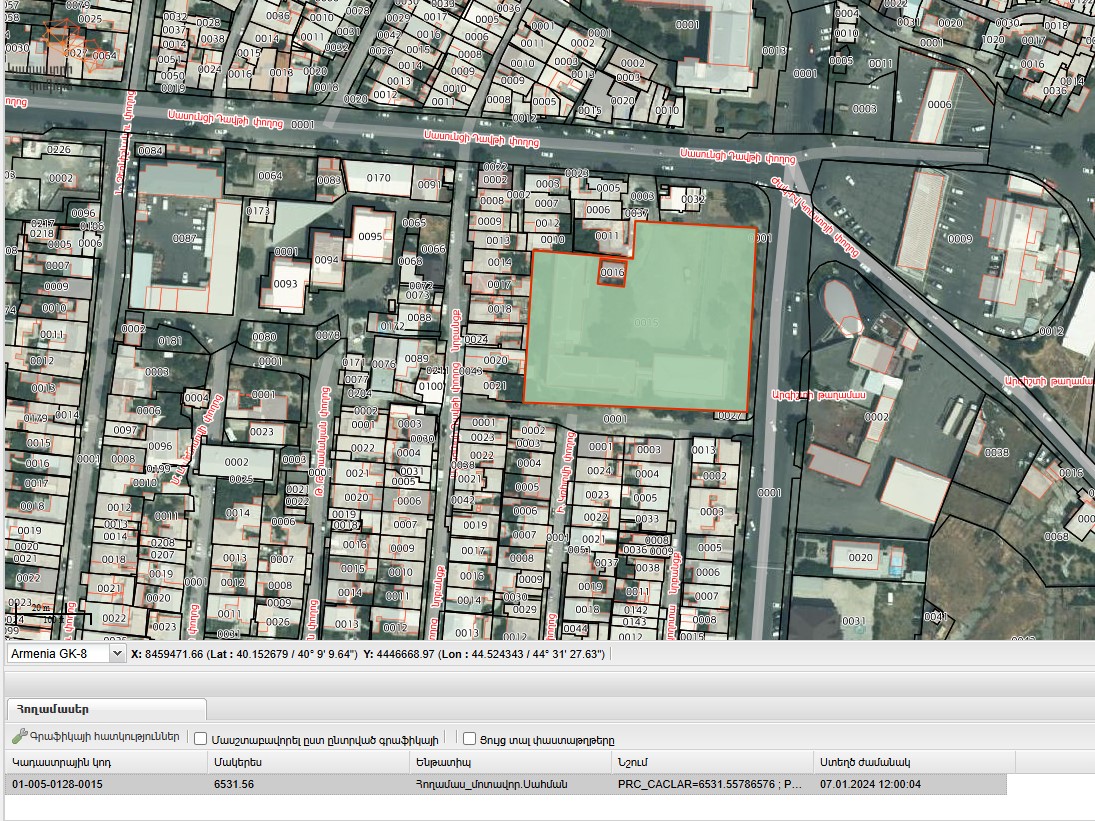
Task: Click the PRC_CACLAR note cell
Action: pos(712,784)
